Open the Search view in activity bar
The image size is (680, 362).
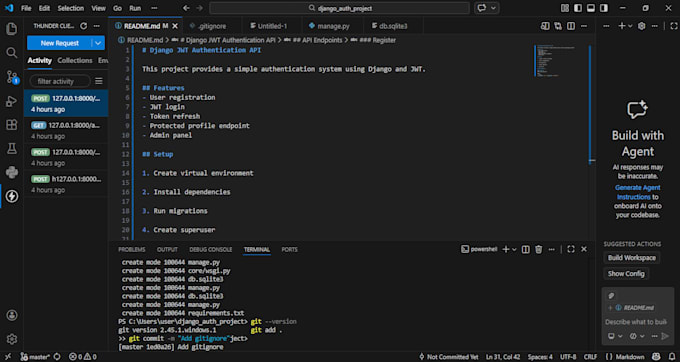pyautogui.click(x=12, y=53)
